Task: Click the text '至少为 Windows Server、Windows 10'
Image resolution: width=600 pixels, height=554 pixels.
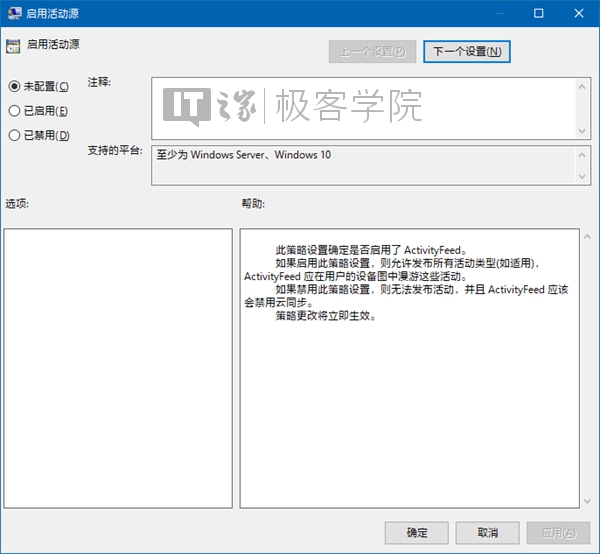Action: 244,155
